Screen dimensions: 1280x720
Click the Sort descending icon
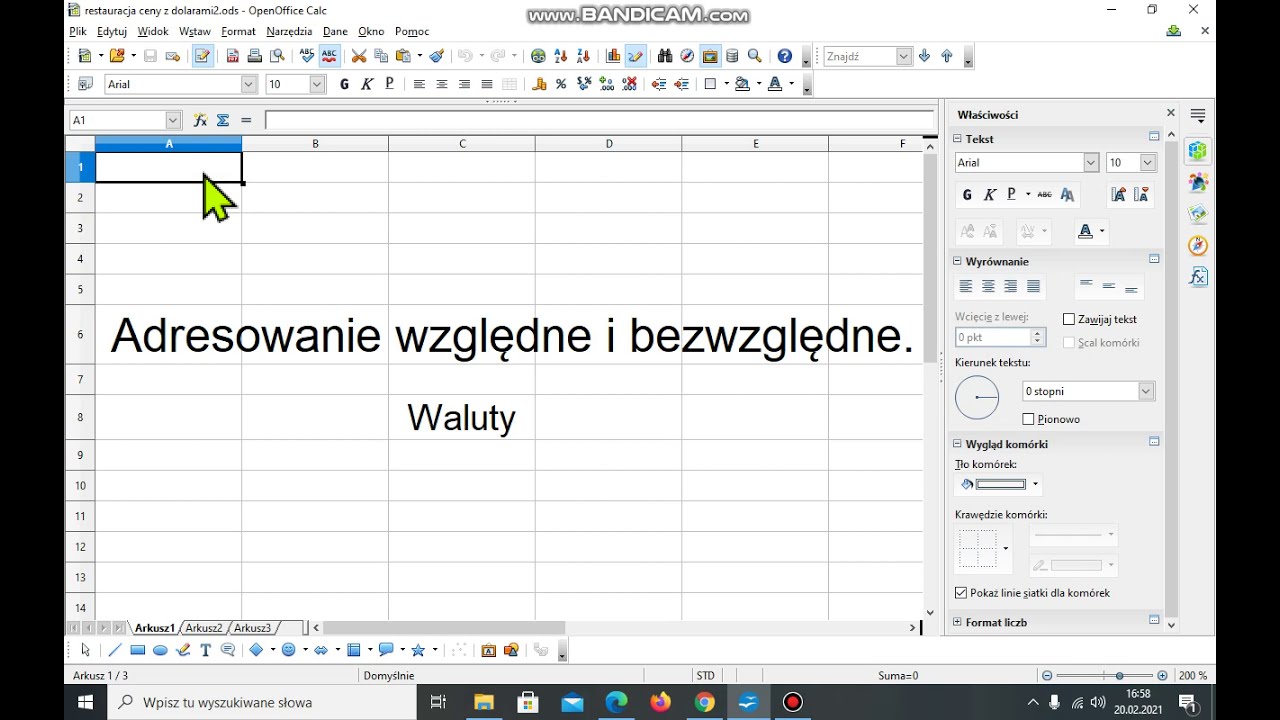pos(583,56)
